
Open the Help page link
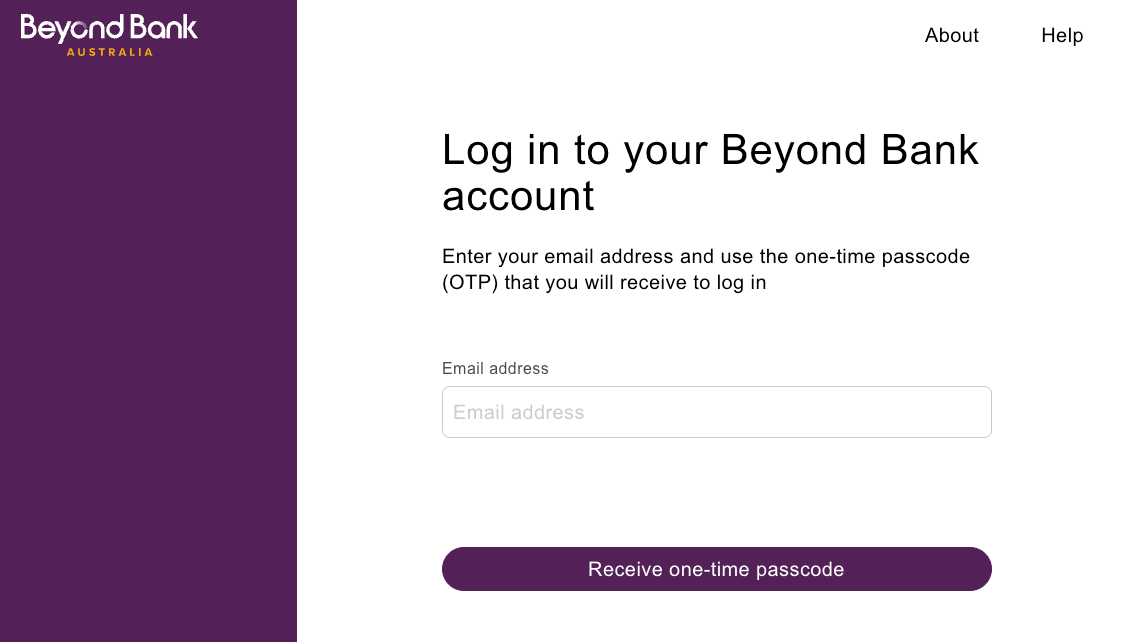coord(1062,35)
